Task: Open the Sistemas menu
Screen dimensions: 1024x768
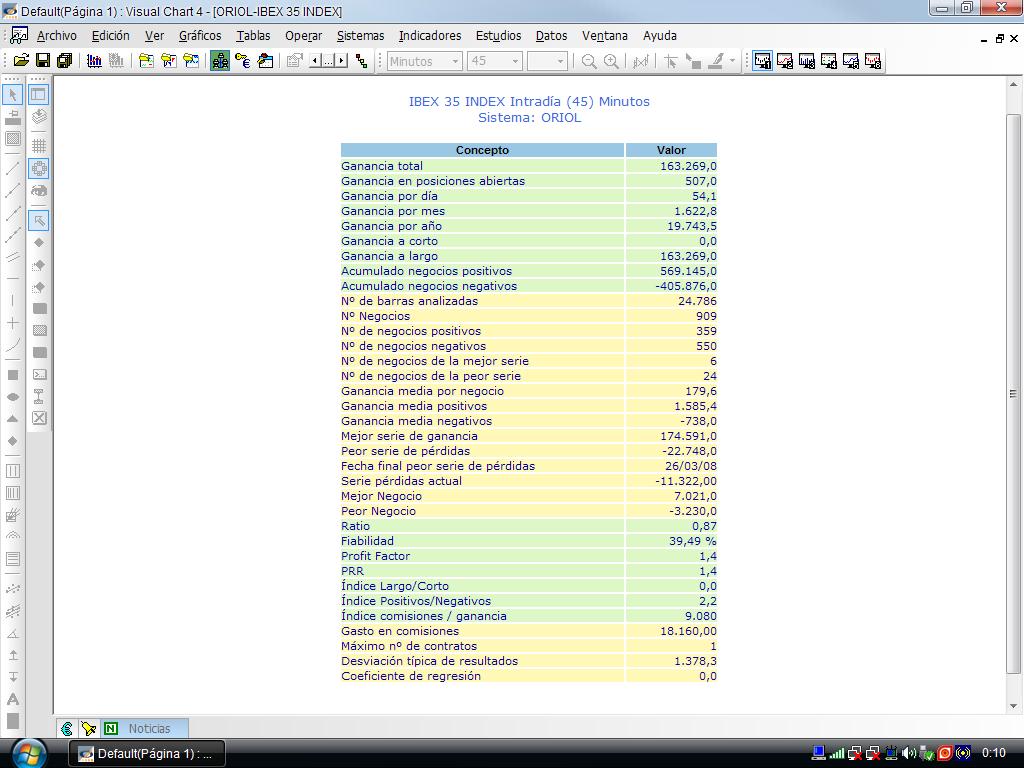Action: [360, 36]
